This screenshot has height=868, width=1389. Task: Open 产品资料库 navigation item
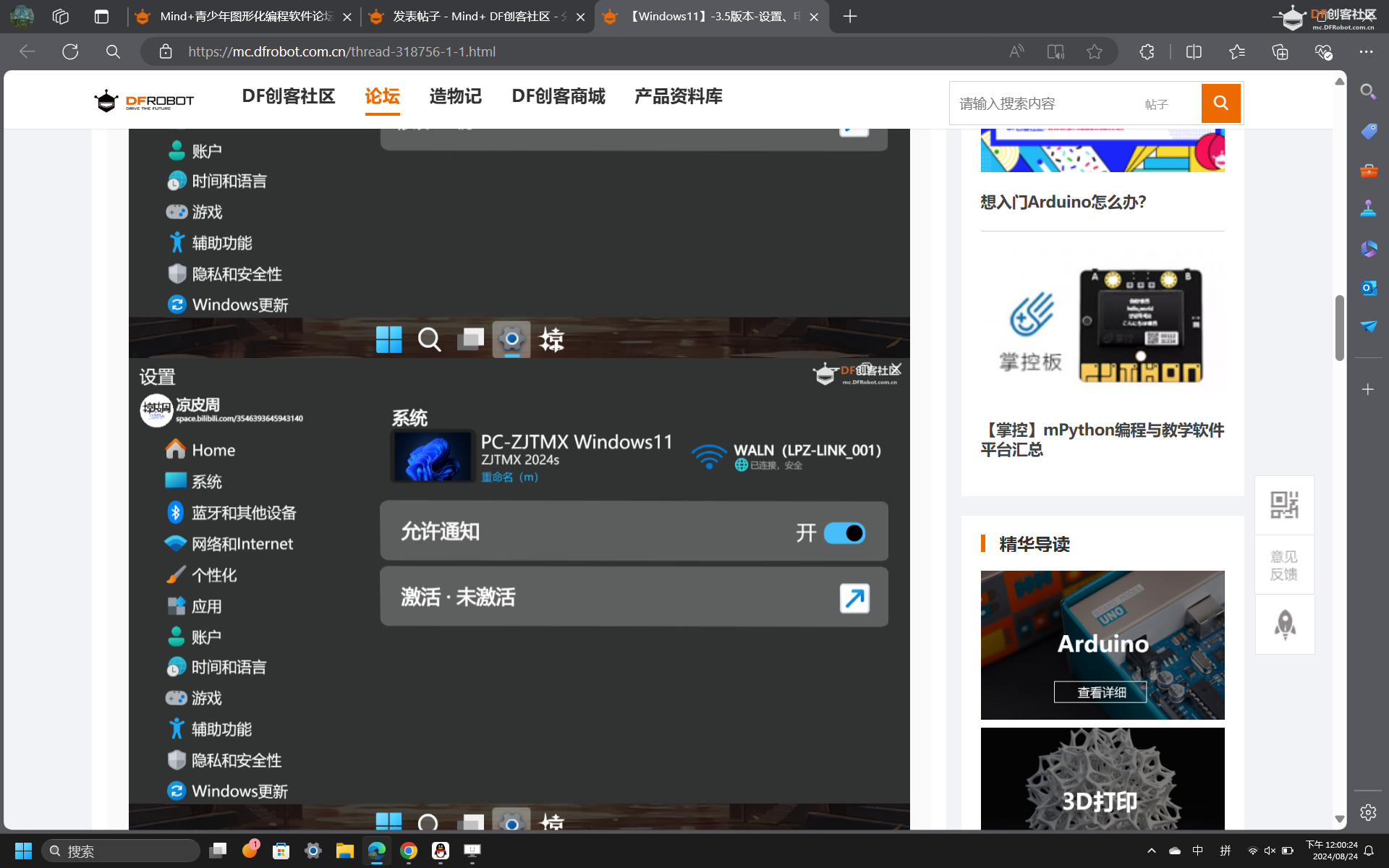(678, 96)
